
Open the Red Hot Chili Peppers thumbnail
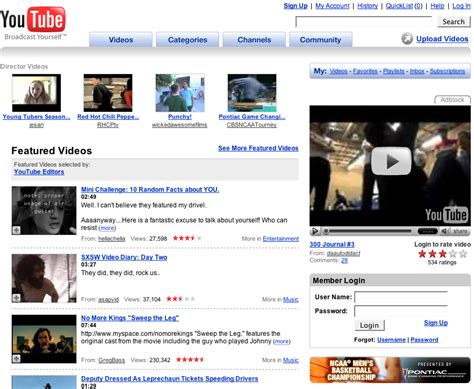point(108,93)
